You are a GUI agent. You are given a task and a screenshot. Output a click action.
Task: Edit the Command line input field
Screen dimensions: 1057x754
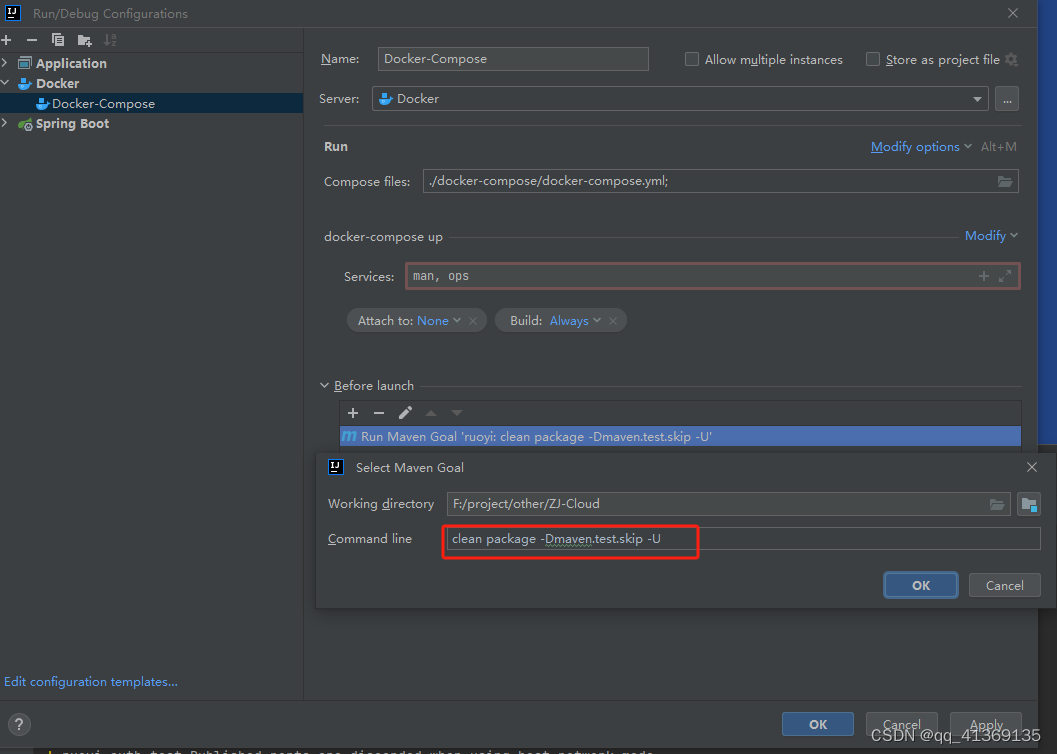570,539
